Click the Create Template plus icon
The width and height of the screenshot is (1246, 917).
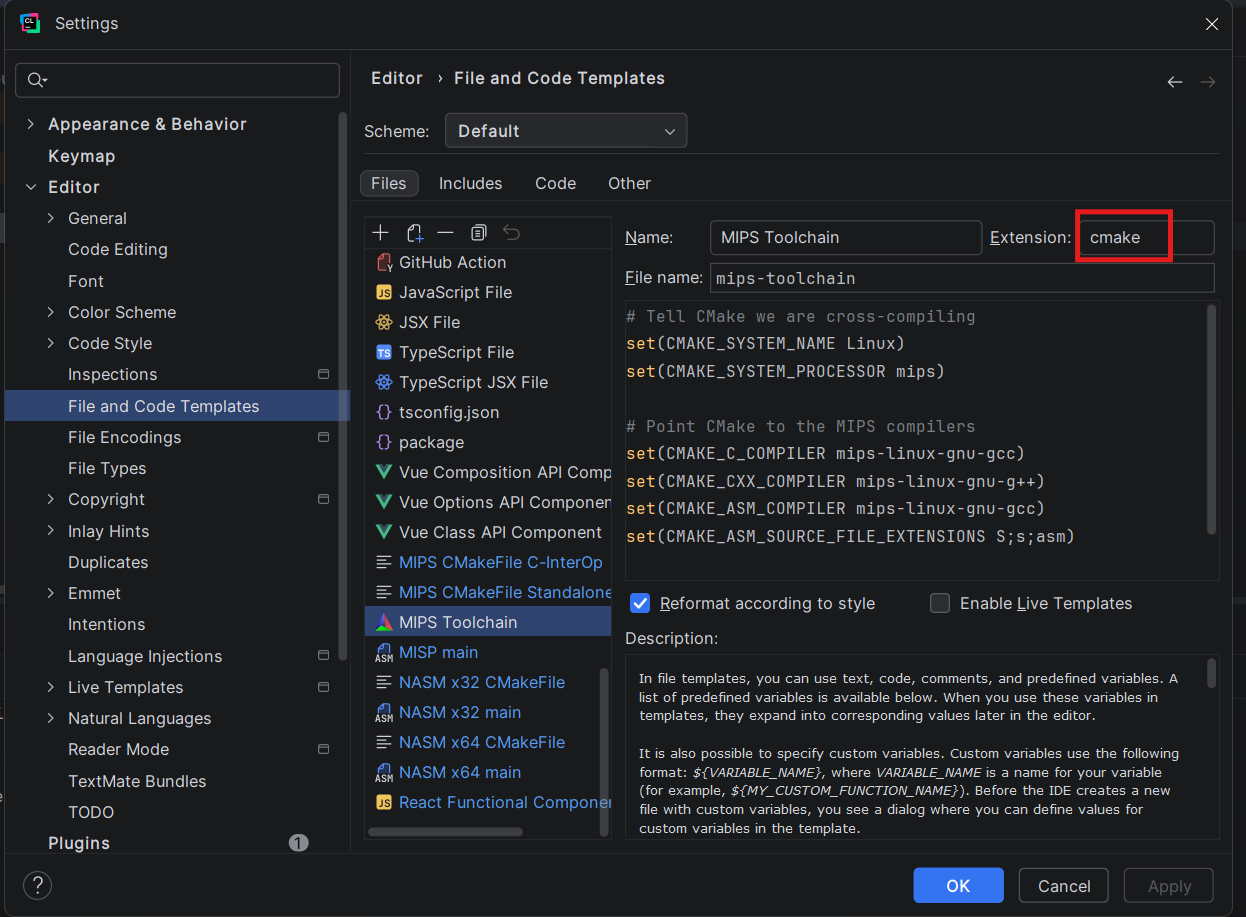click(x=380, y=232)
